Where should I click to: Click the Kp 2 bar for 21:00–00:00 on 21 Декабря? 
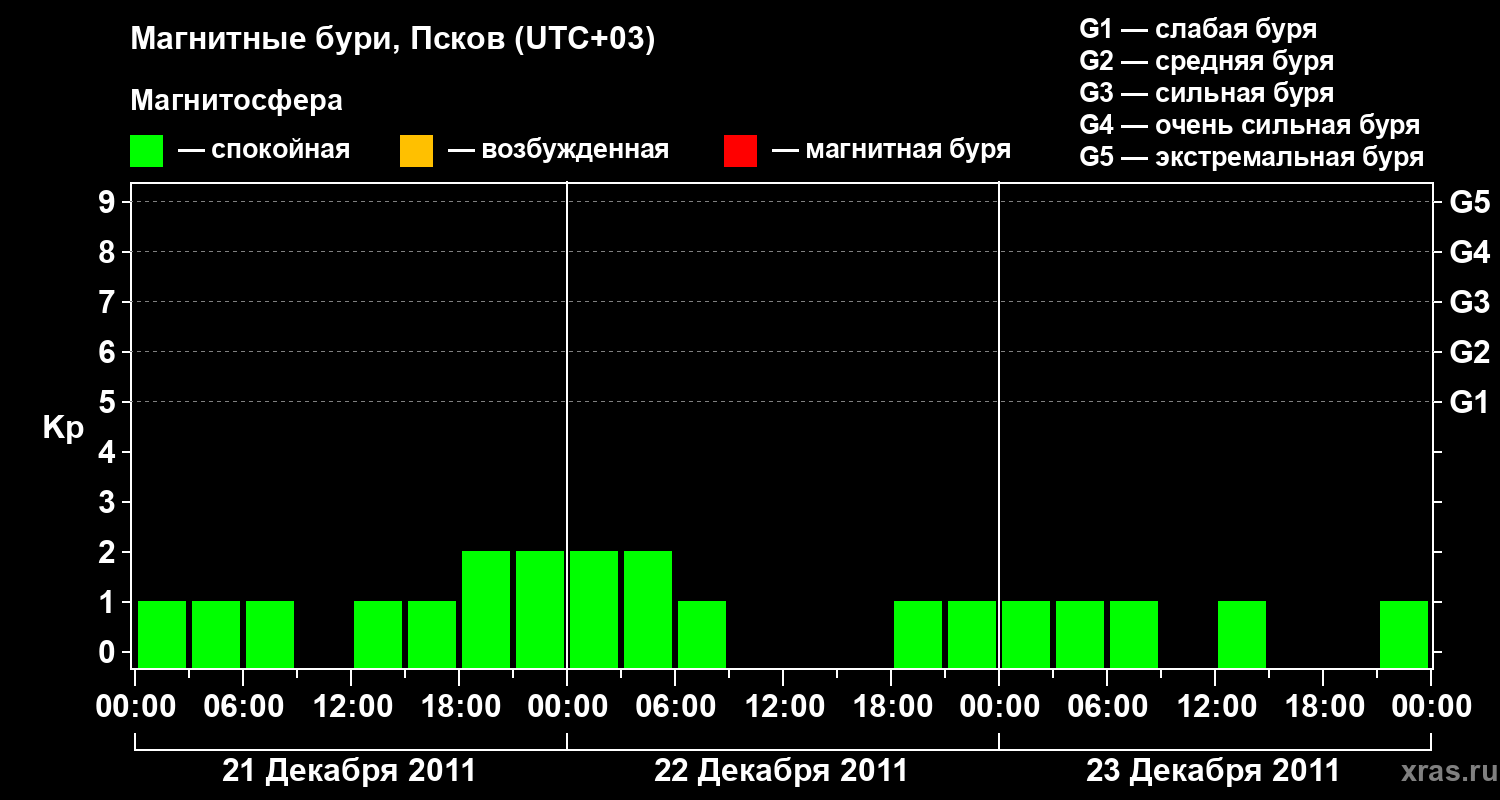540,609
